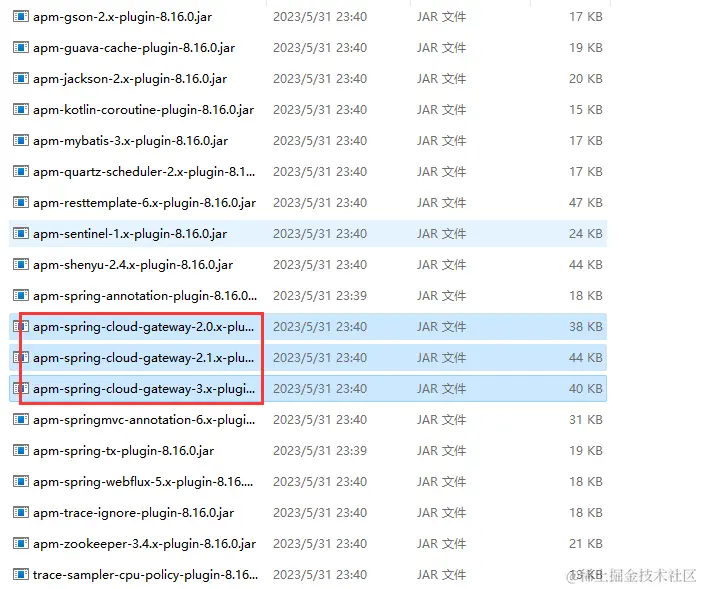The width and height of the screenshot is (702, 589).
Task: Click the 40 KB size of gateway-3.x plugin
Action: pos(586,389)
